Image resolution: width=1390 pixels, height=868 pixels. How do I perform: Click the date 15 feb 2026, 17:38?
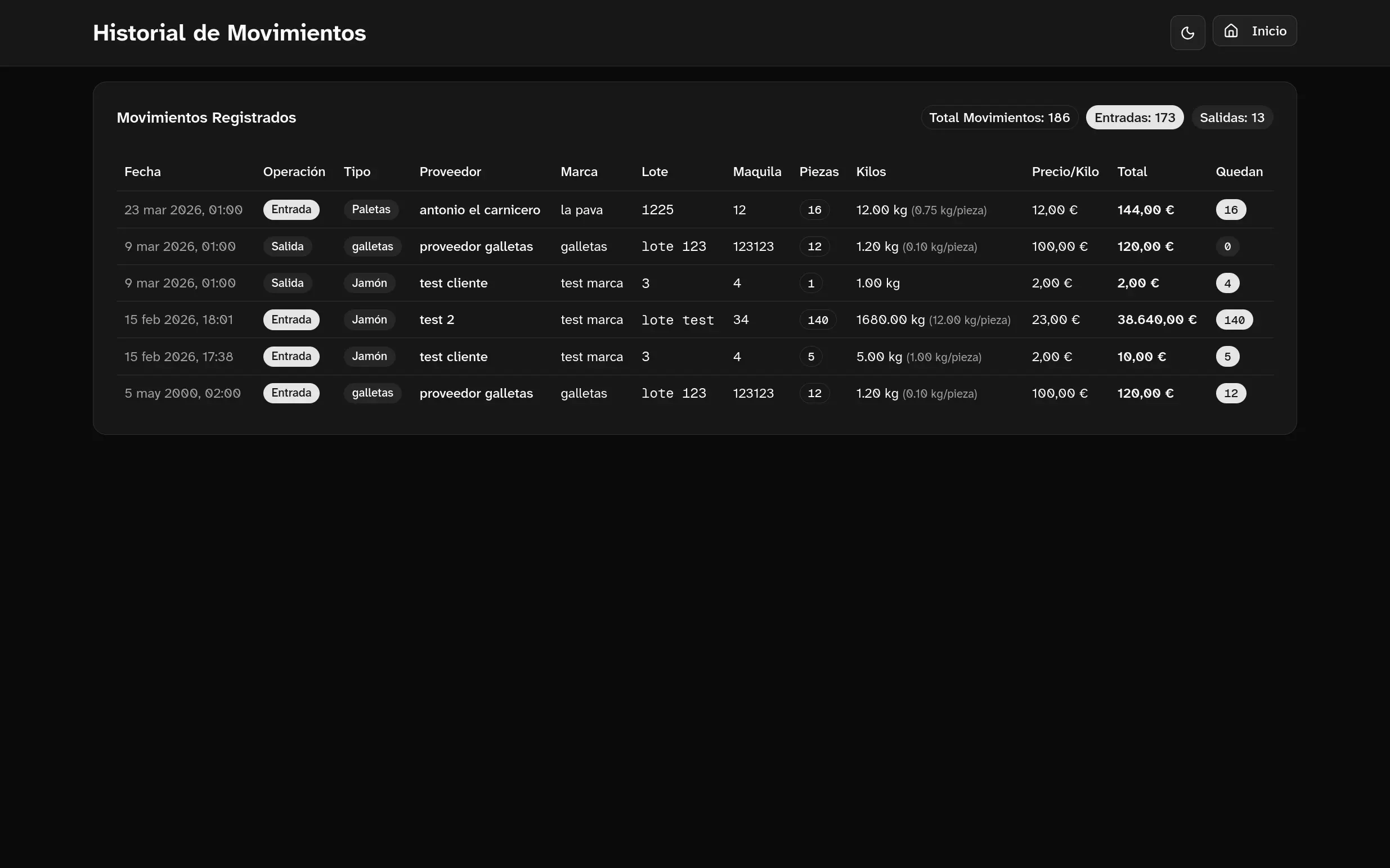(178, 357)
